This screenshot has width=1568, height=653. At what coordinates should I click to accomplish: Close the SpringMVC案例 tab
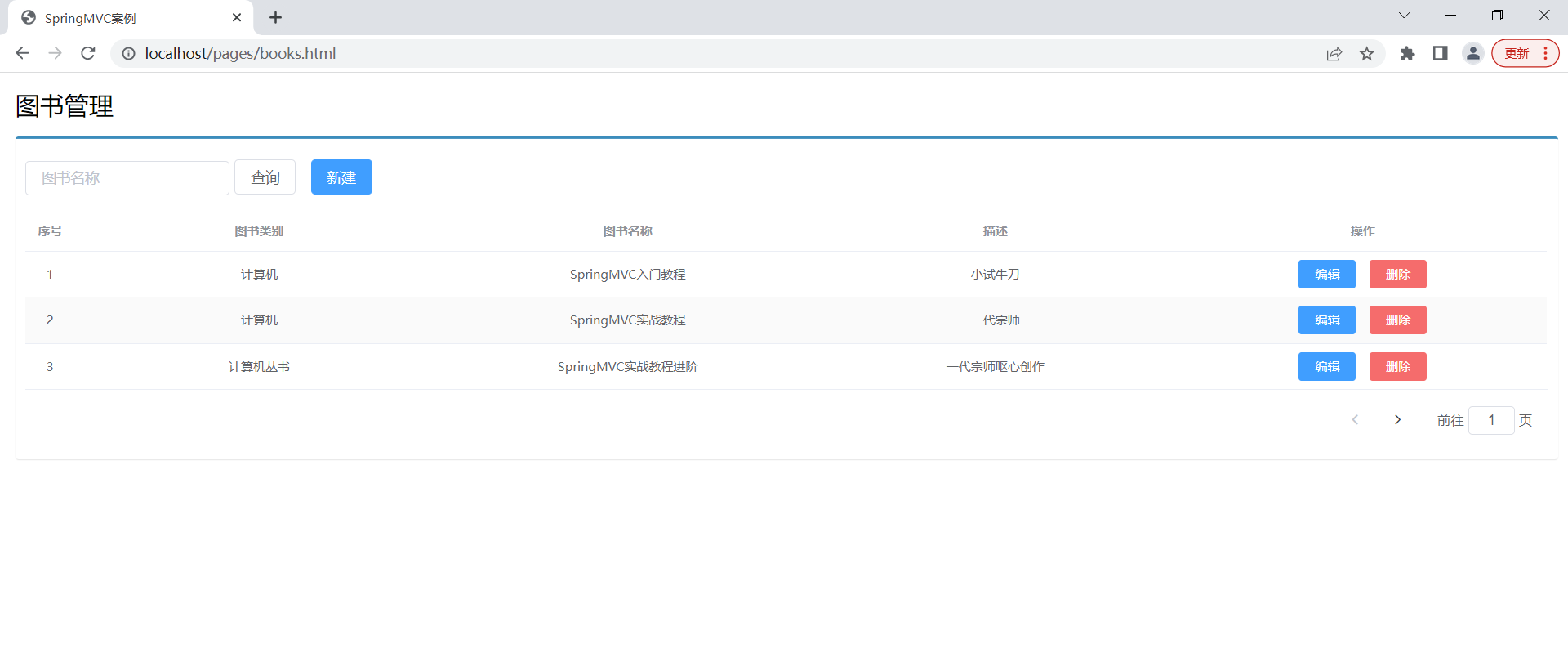(237, 17)
